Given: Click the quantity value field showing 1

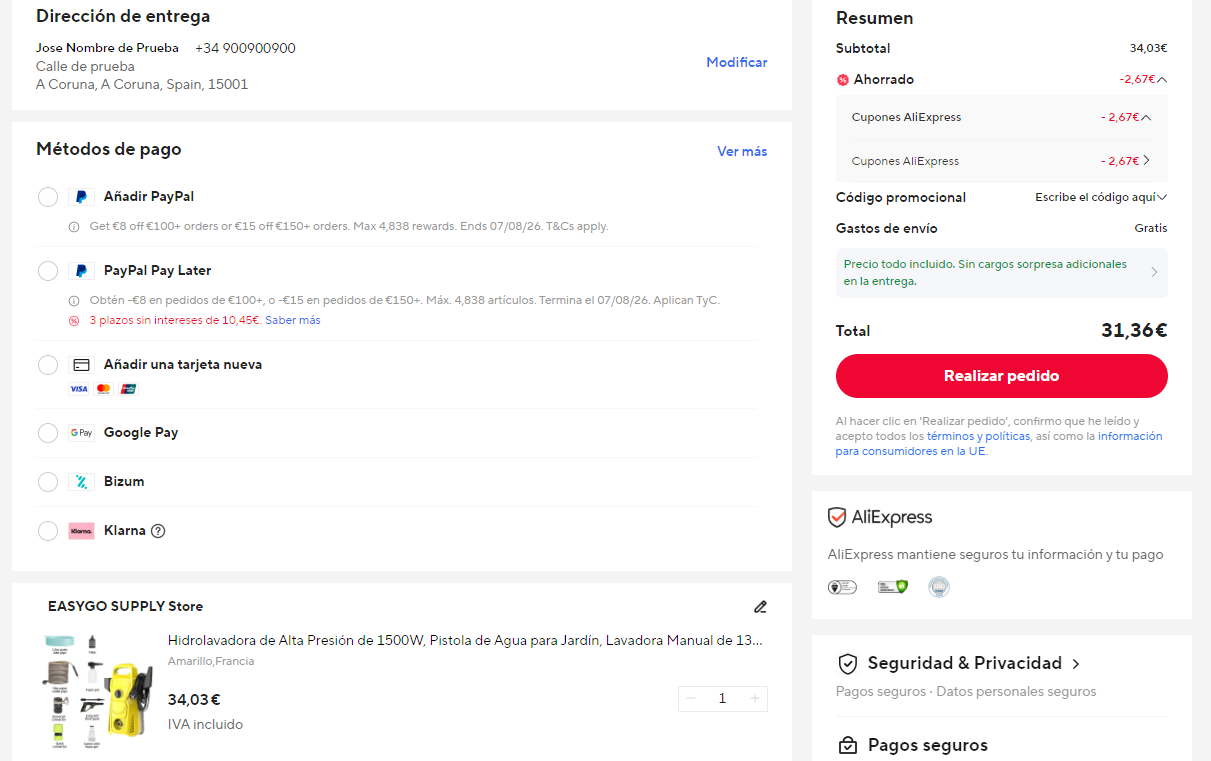Looking at the screenshot, I should [723, 698].
